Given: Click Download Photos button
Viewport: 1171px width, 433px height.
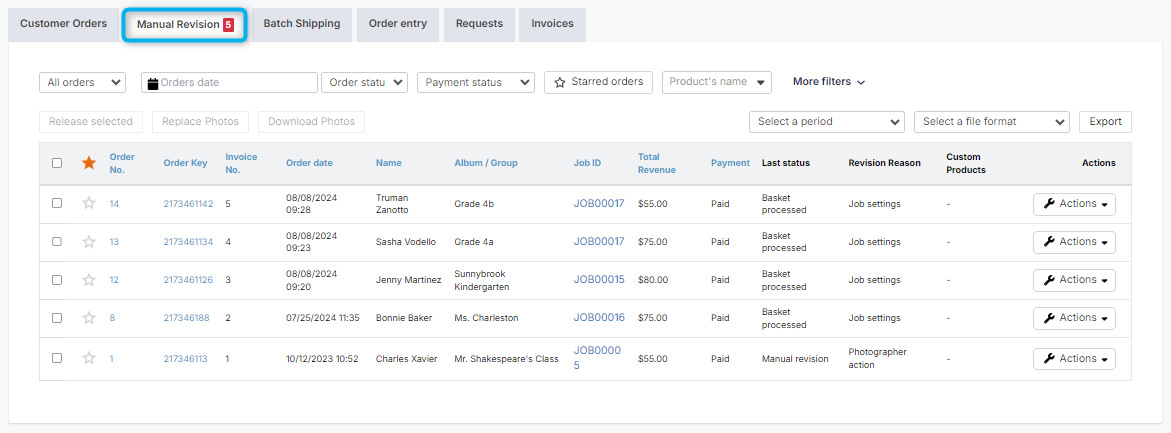Looking at the screenshot, I should tap(311, 122).
